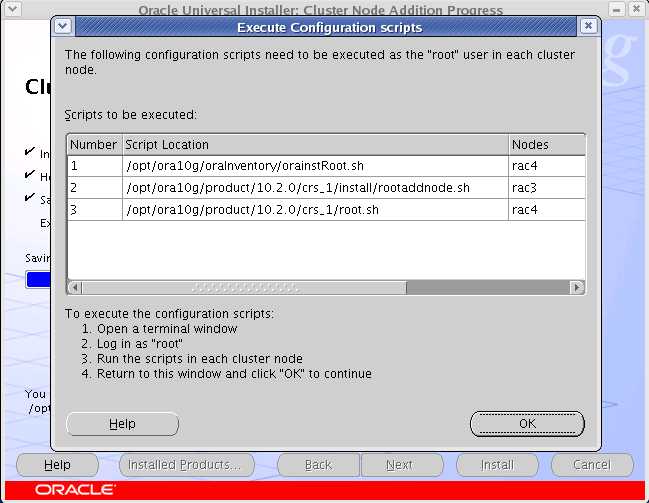Click 'Log in as "root"' instruction text
This screenshot has height=503, width=649.
point(140,344)
